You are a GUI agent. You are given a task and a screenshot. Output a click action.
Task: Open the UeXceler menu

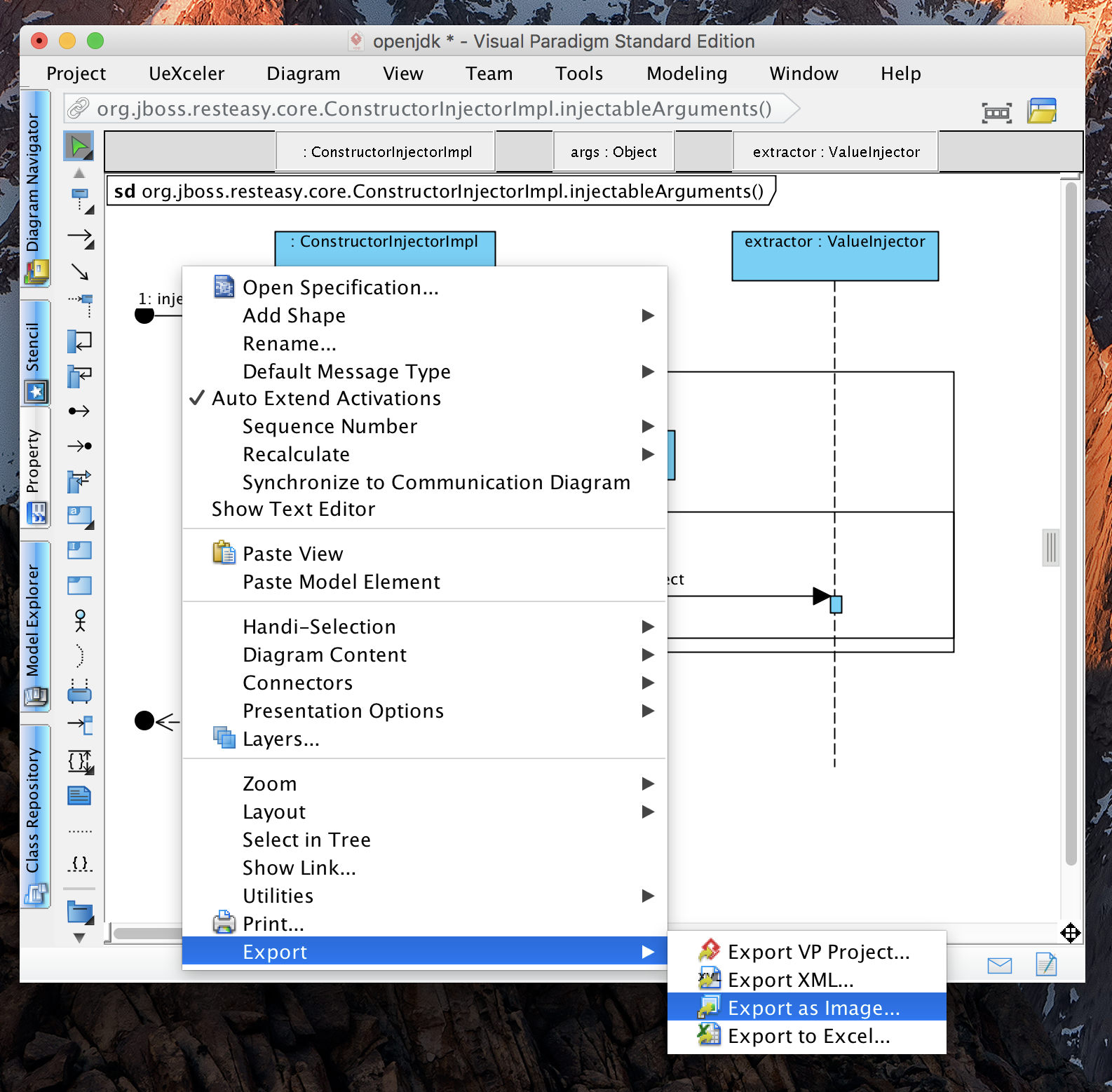[x=187, y=74]
